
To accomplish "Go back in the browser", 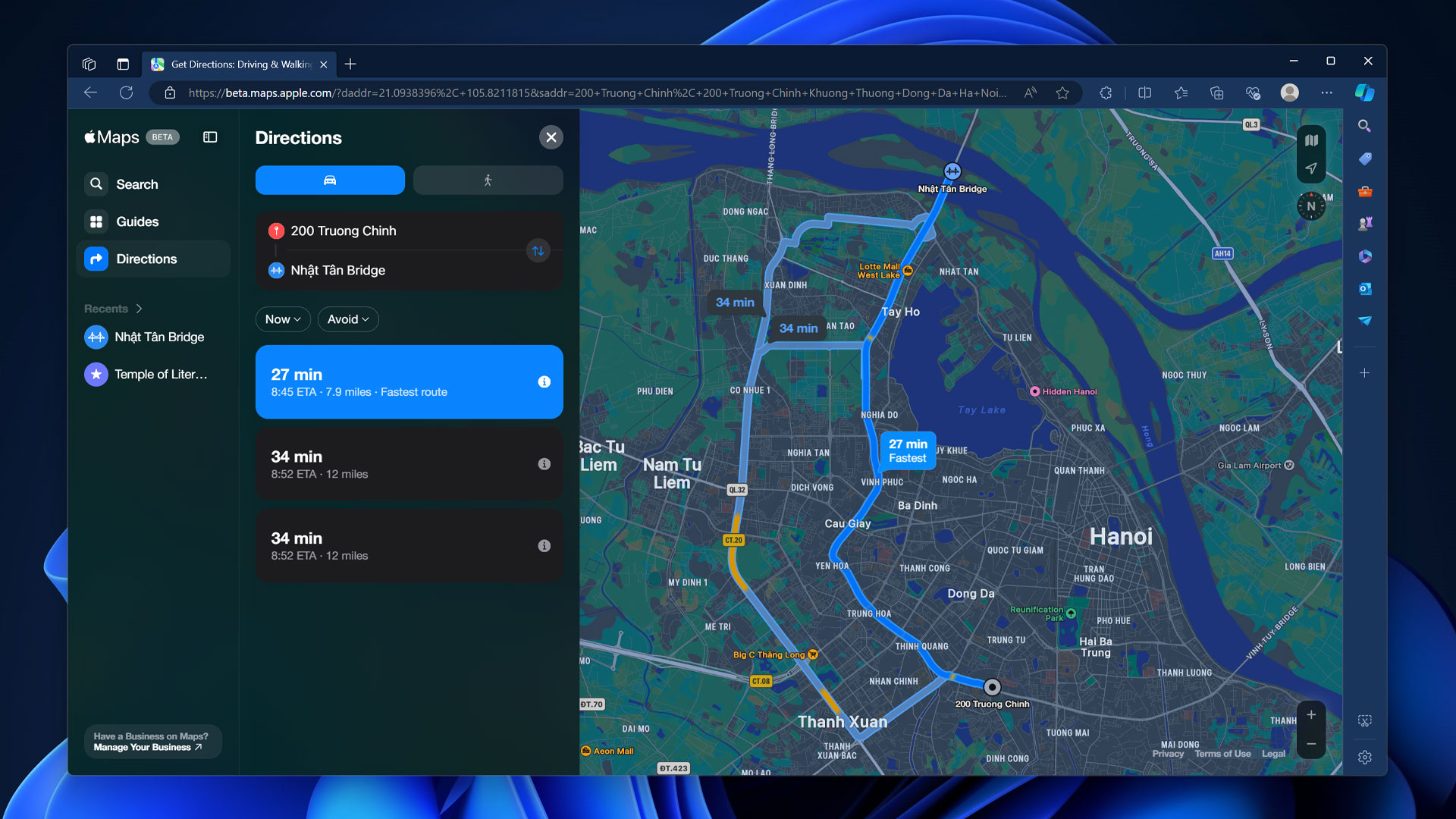I will (x=91, y=93).
